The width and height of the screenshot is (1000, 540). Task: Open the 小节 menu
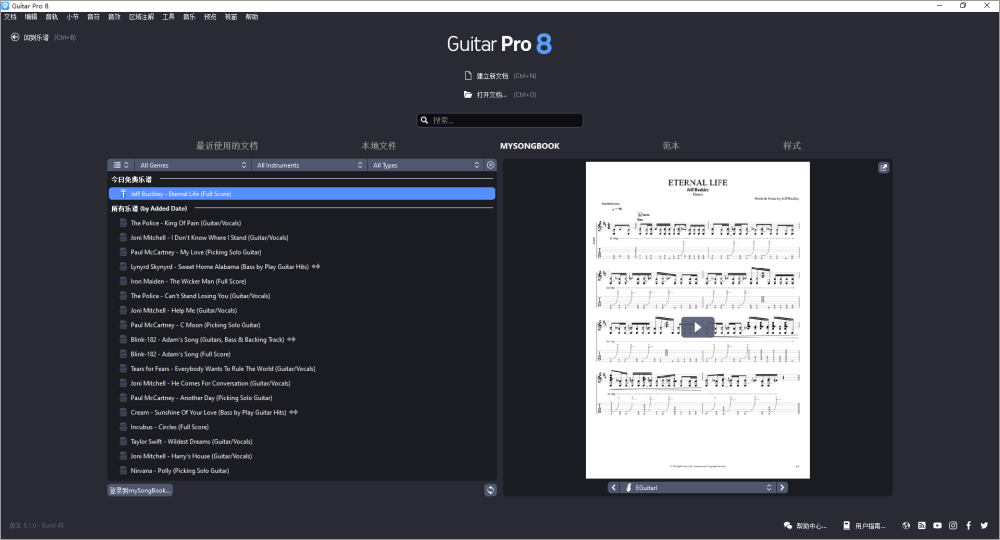73,17
